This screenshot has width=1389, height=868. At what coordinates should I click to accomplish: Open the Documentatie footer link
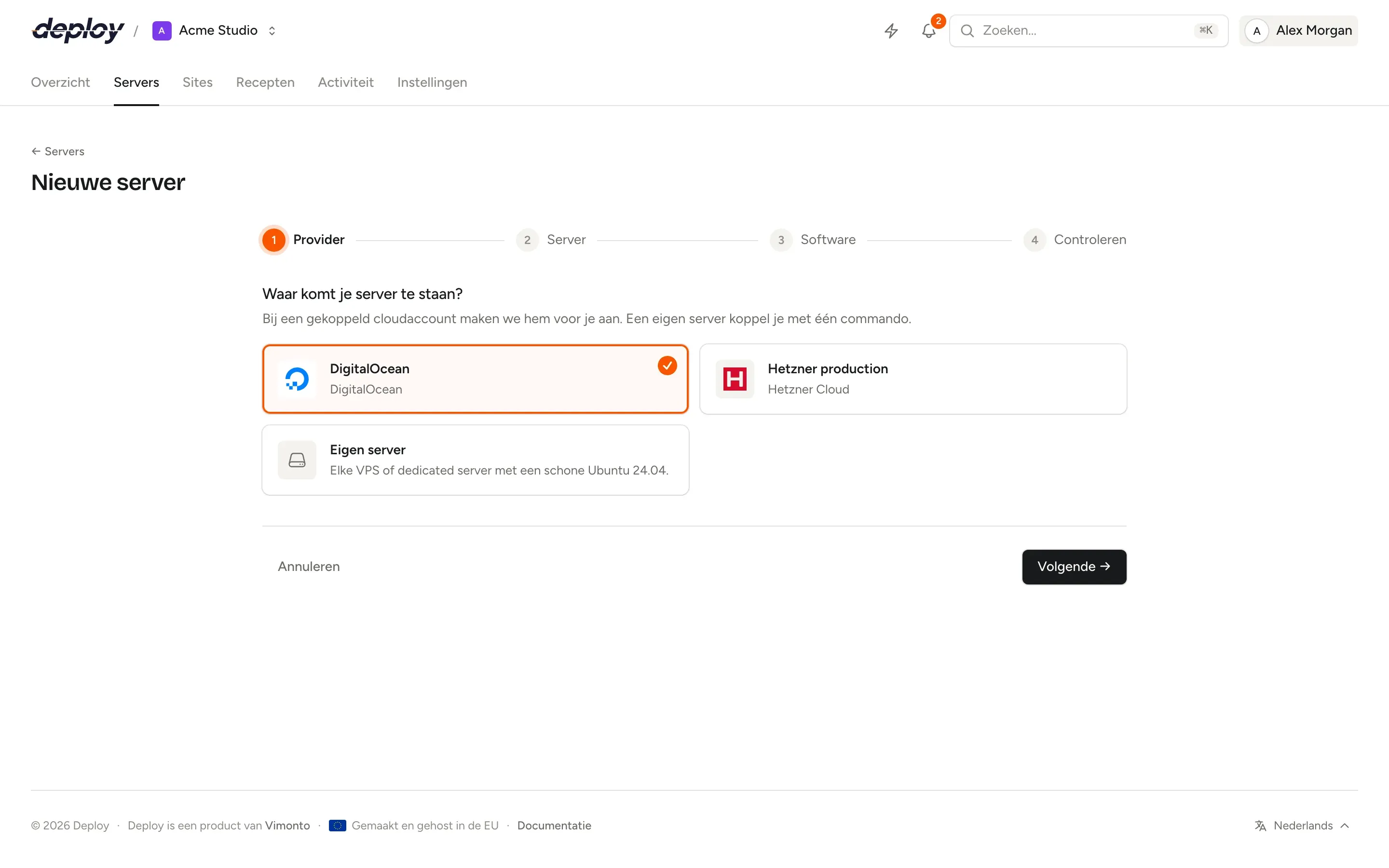pos(554,826)
